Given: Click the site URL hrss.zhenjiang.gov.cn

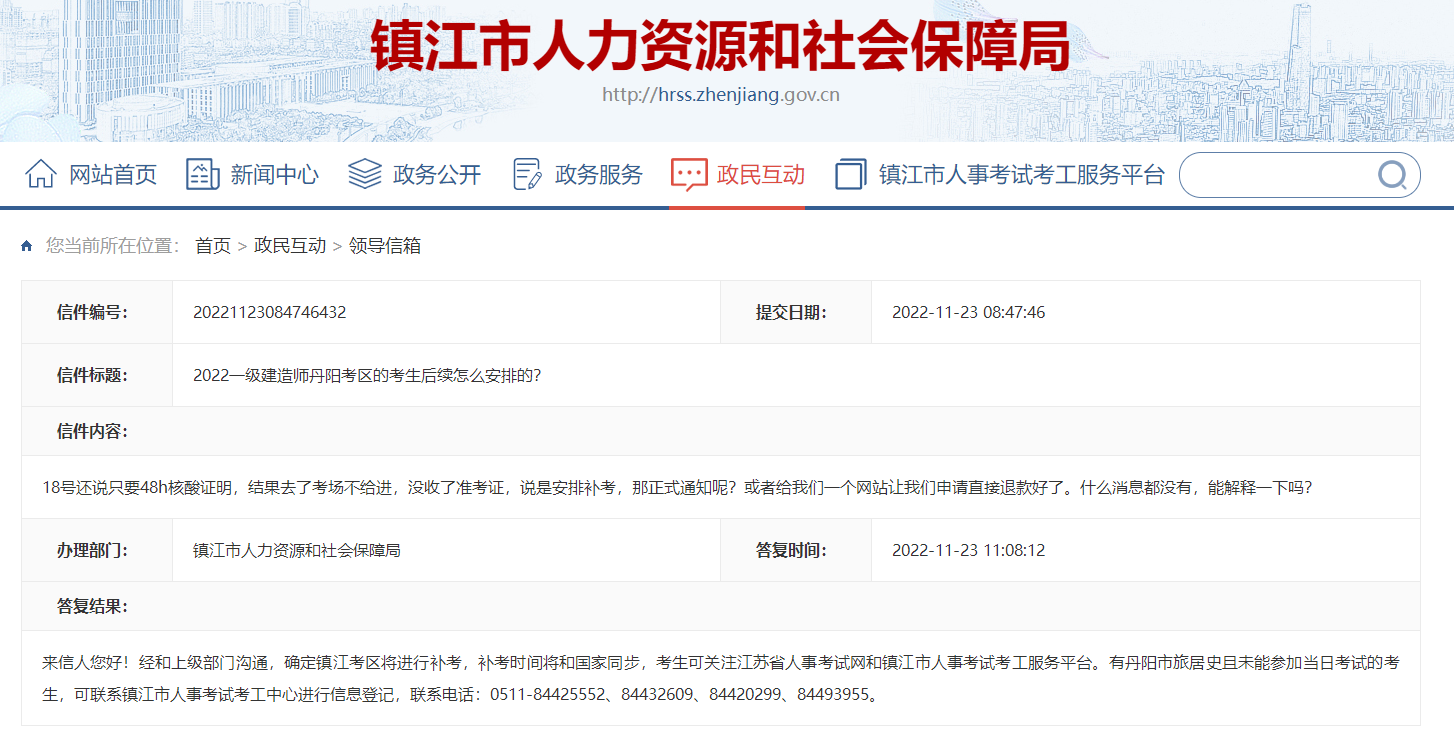Looking at the screenshot, I should coord(727,94).
